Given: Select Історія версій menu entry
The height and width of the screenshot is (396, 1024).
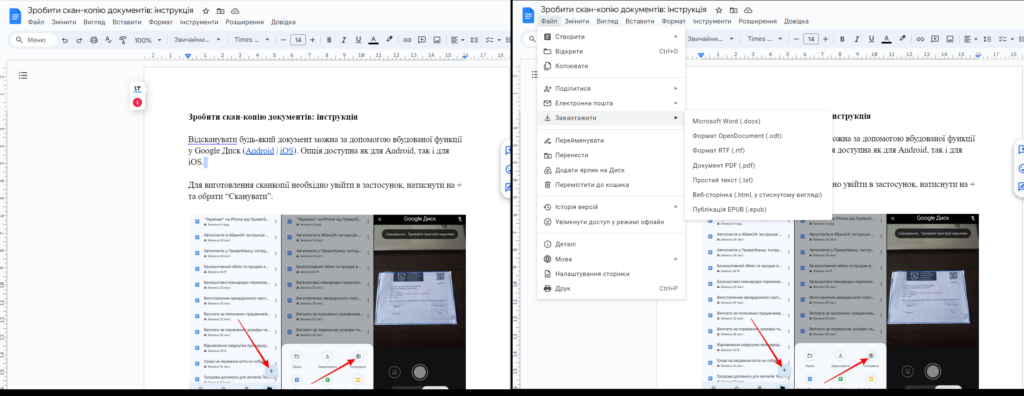Looking at the screenshot, I should pos(611,206).
